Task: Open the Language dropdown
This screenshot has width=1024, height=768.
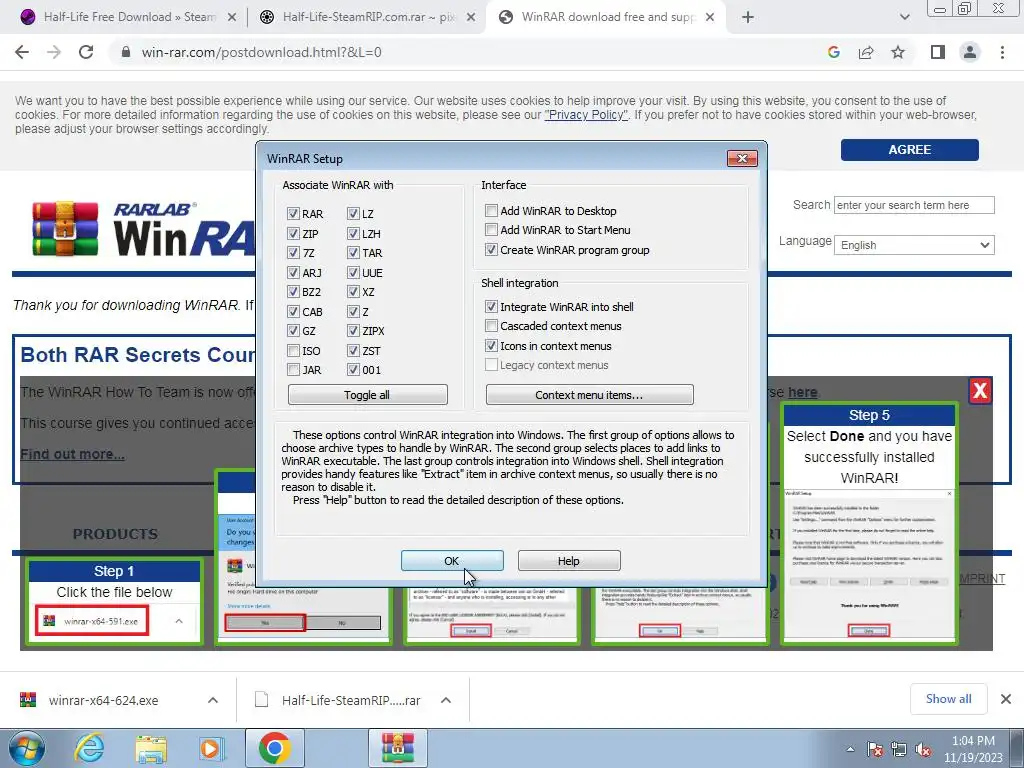Action: (x=914, y=245)
